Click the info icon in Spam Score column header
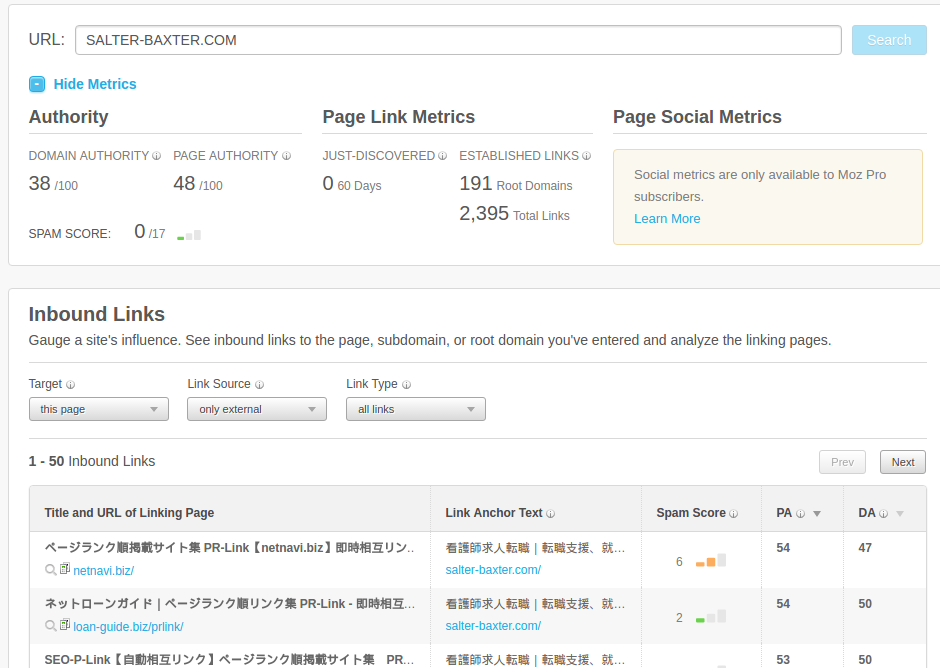Viewport: 940px width, 668px height. (733, 514)
